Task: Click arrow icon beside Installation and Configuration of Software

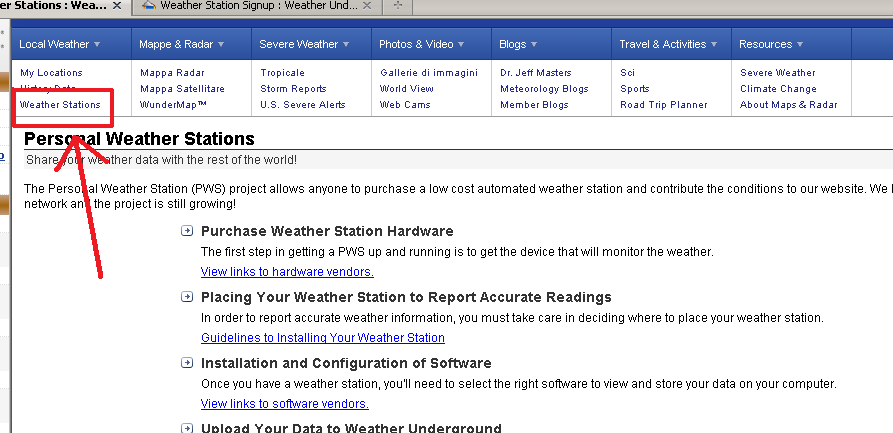Action: pyautogui.click(x=186, y=363)
